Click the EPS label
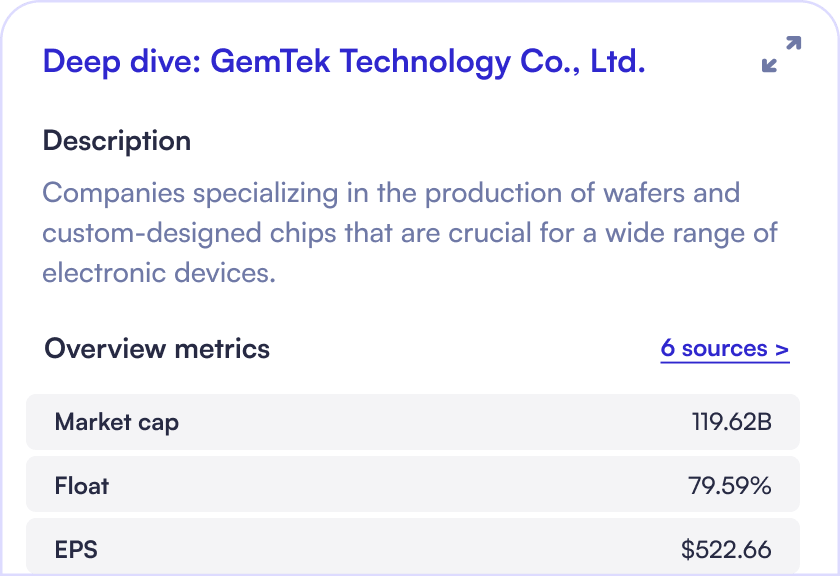840x576 pixels. (x=76, y=549)
